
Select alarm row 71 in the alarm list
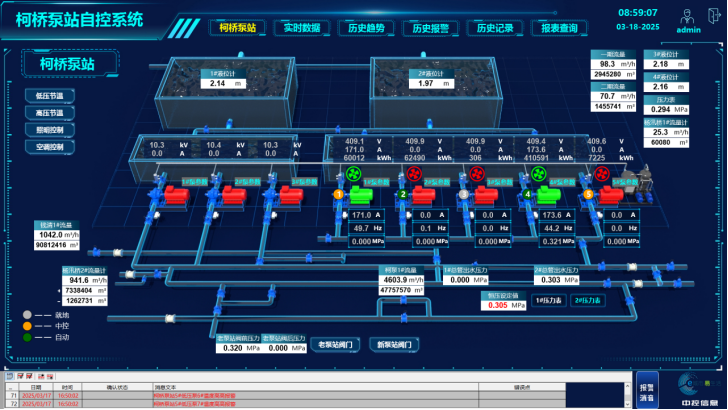coord(200,395)
